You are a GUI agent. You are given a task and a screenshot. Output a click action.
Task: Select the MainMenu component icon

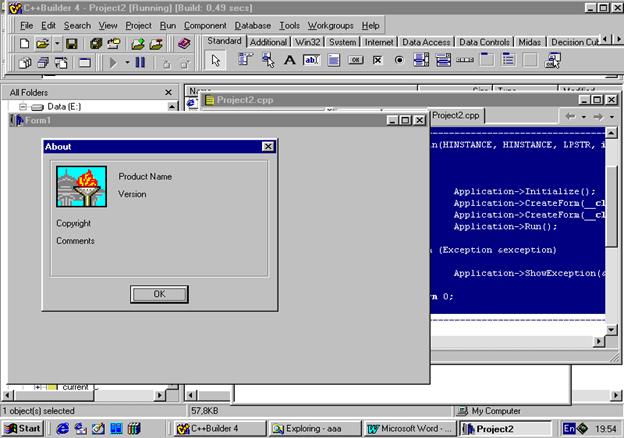tap(245, 60)
